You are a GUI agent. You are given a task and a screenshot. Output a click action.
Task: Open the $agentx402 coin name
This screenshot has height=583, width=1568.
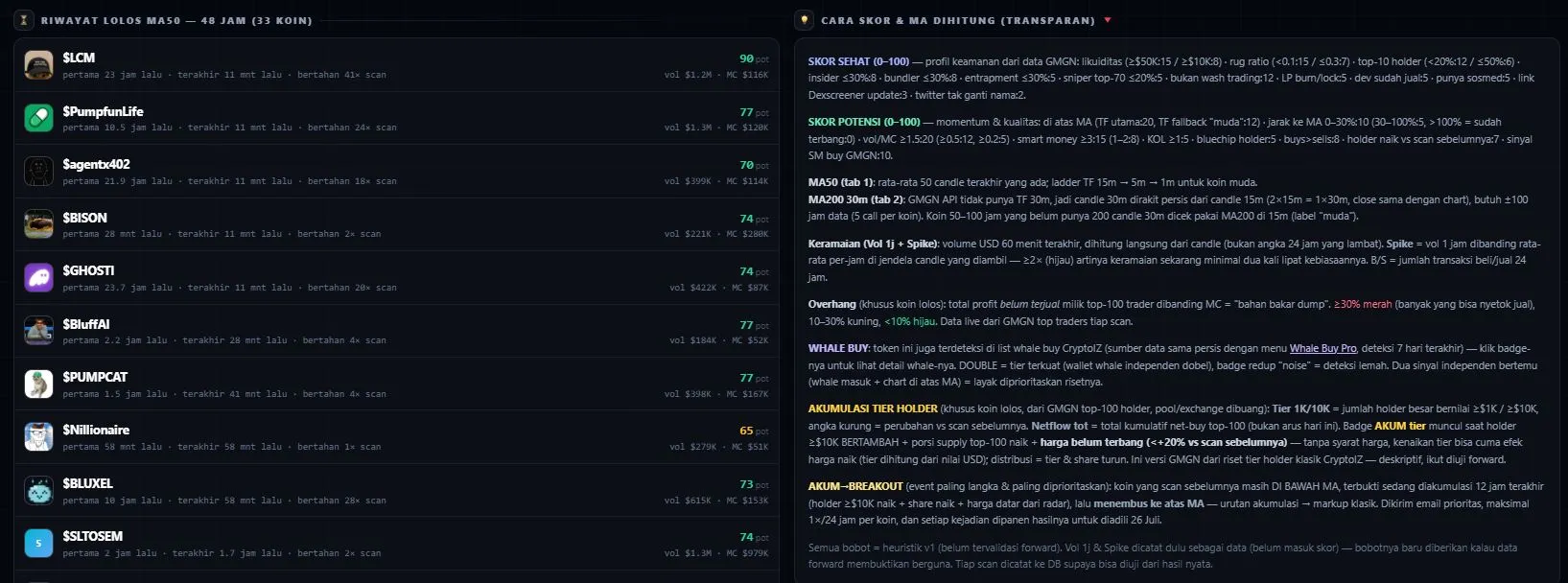tap(96, 164)
